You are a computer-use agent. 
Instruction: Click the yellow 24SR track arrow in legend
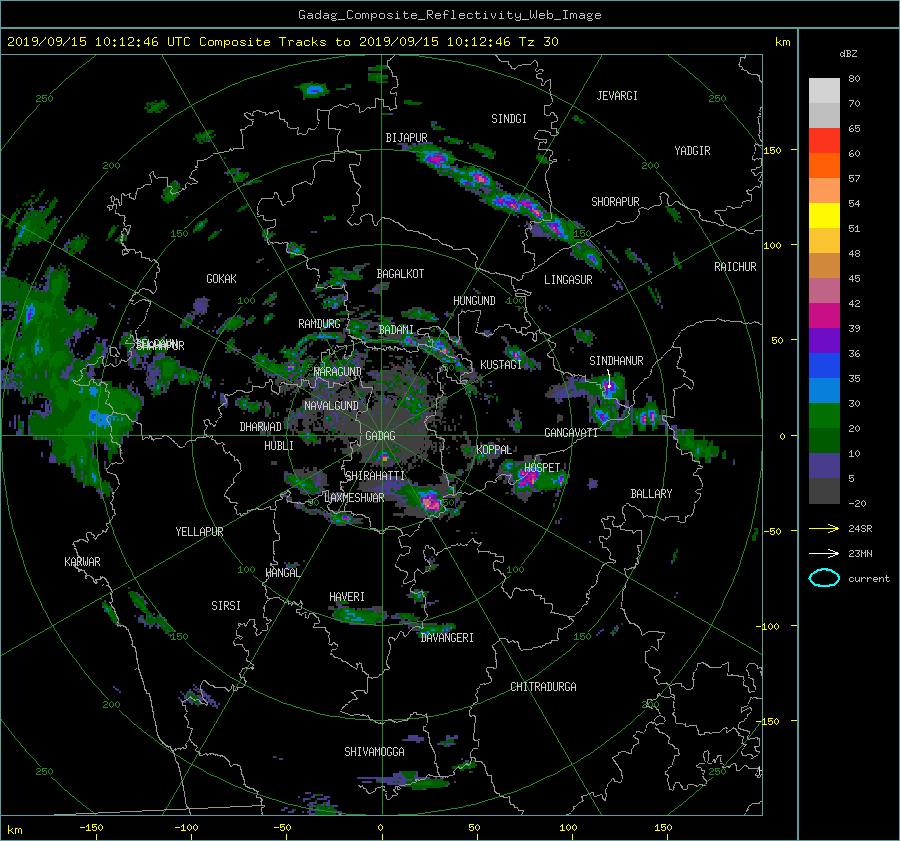pyautogui.click(x=824, y=528)
